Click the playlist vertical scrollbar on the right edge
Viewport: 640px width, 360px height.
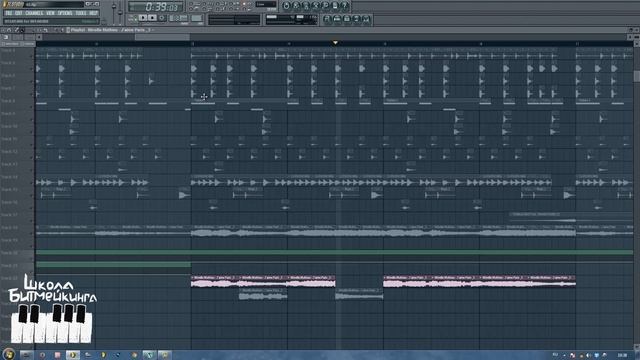637,76
